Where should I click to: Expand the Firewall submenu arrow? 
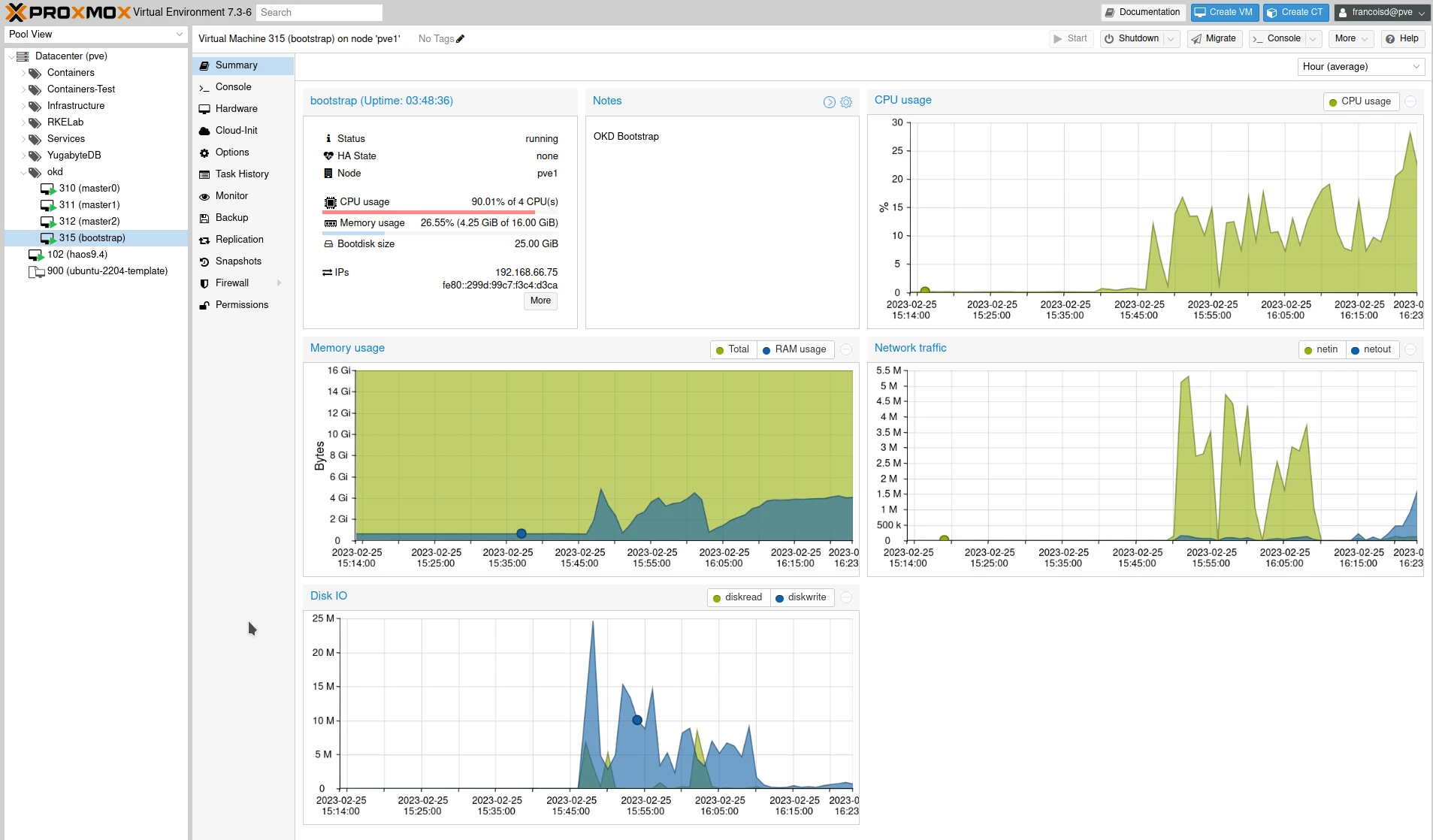coord(280,283)
